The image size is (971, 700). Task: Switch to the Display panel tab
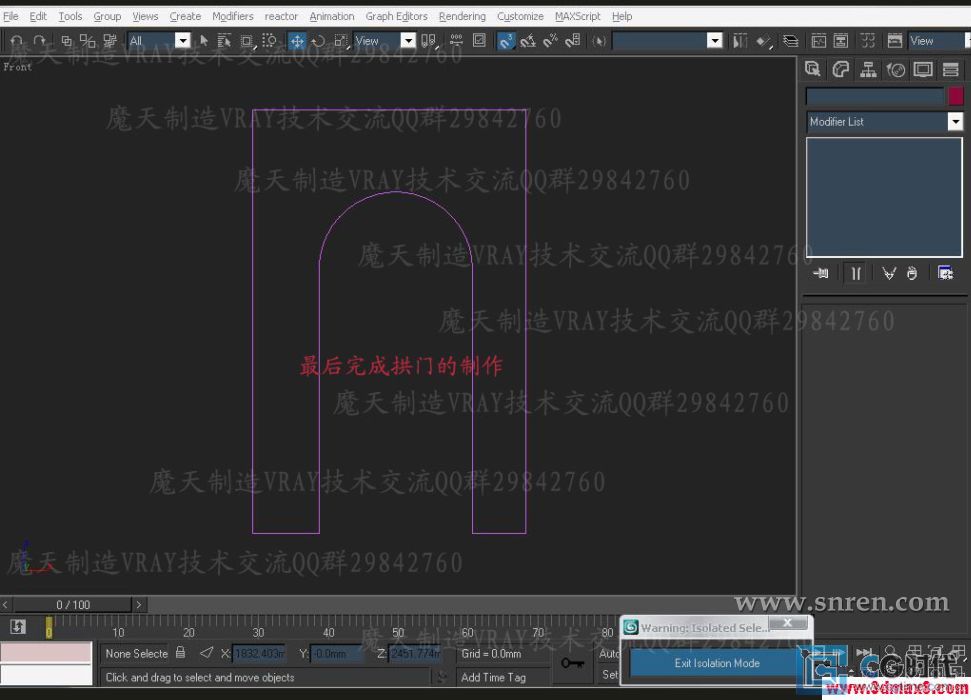tap(923, 69)
